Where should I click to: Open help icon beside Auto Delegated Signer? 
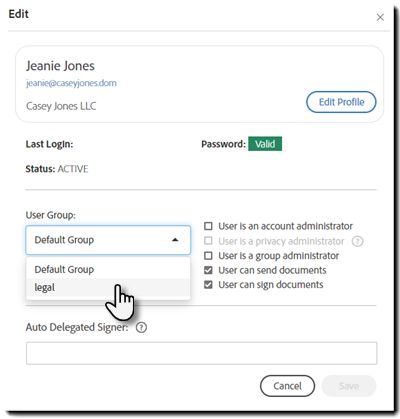141,327
